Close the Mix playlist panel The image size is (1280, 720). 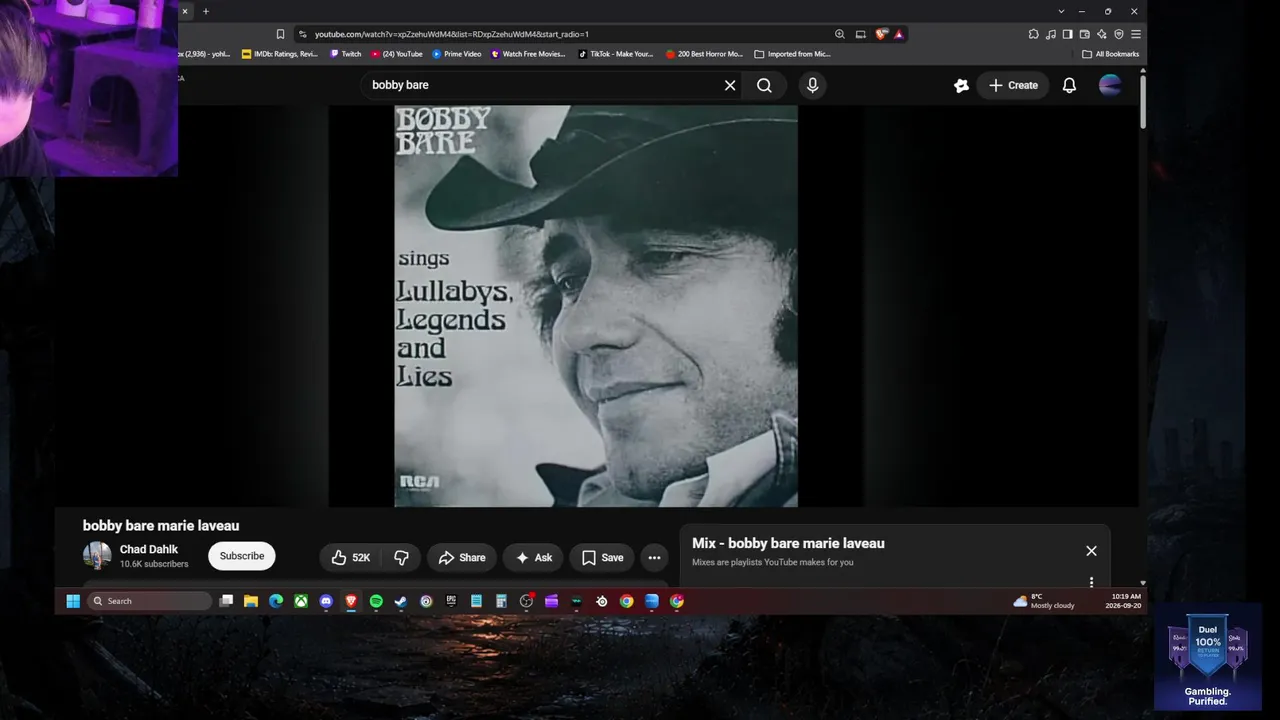point(1091,551)
